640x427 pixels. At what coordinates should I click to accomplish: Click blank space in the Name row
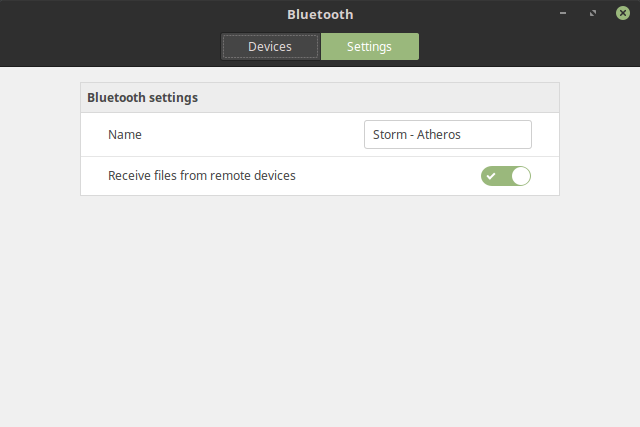point(253,135)
